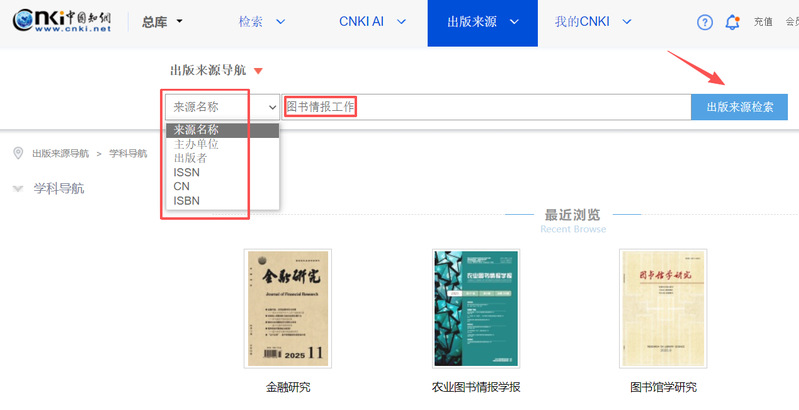The image size is (799, 410).
Task: Open the 来源名称 search field combo box
Action: 222,107
